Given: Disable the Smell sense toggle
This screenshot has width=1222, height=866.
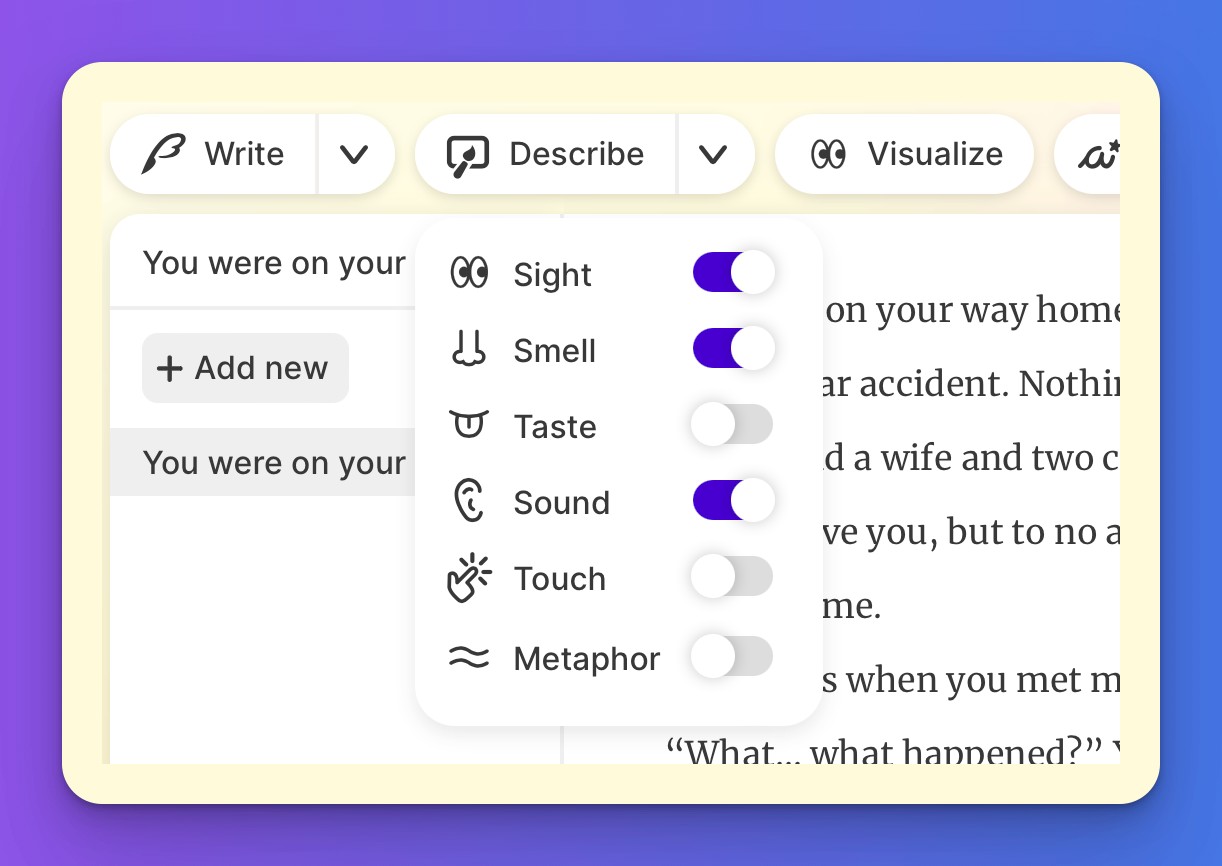Looking at the screenshot, I should (x=733, y=349).
